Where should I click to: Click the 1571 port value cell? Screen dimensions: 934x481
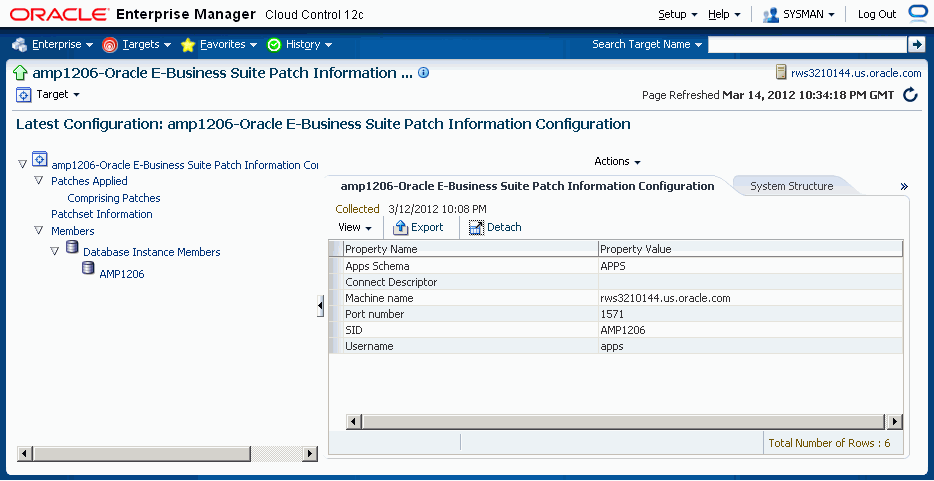point(751,314)
